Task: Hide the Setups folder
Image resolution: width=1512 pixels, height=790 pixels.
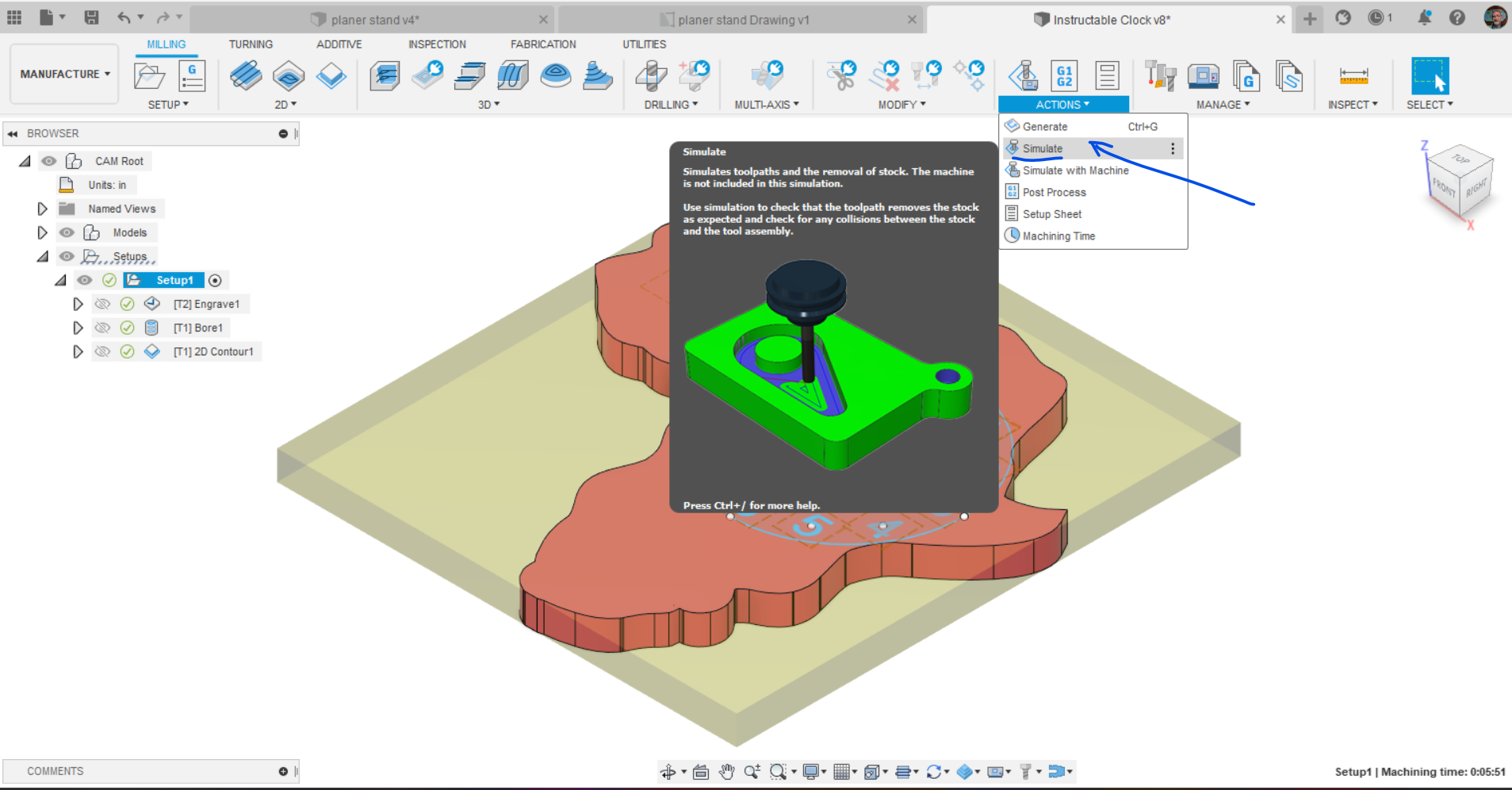Action: pyautogui.click(x=67, y=256)
